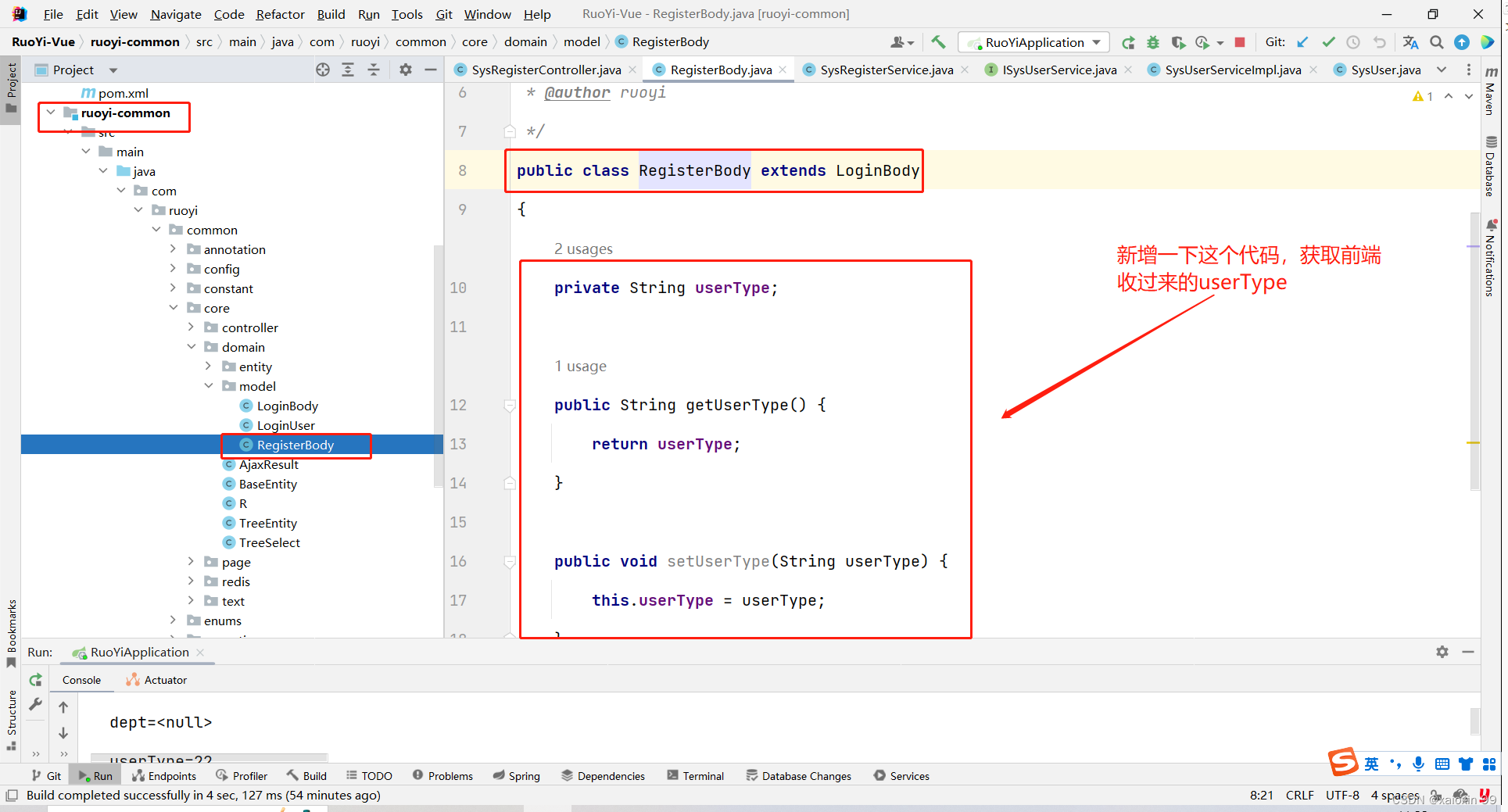The height and width of the screenshot is (812, 1508).
Task: Show hidden editor tabs dropdown
Action: click(x=1442, y=70)
